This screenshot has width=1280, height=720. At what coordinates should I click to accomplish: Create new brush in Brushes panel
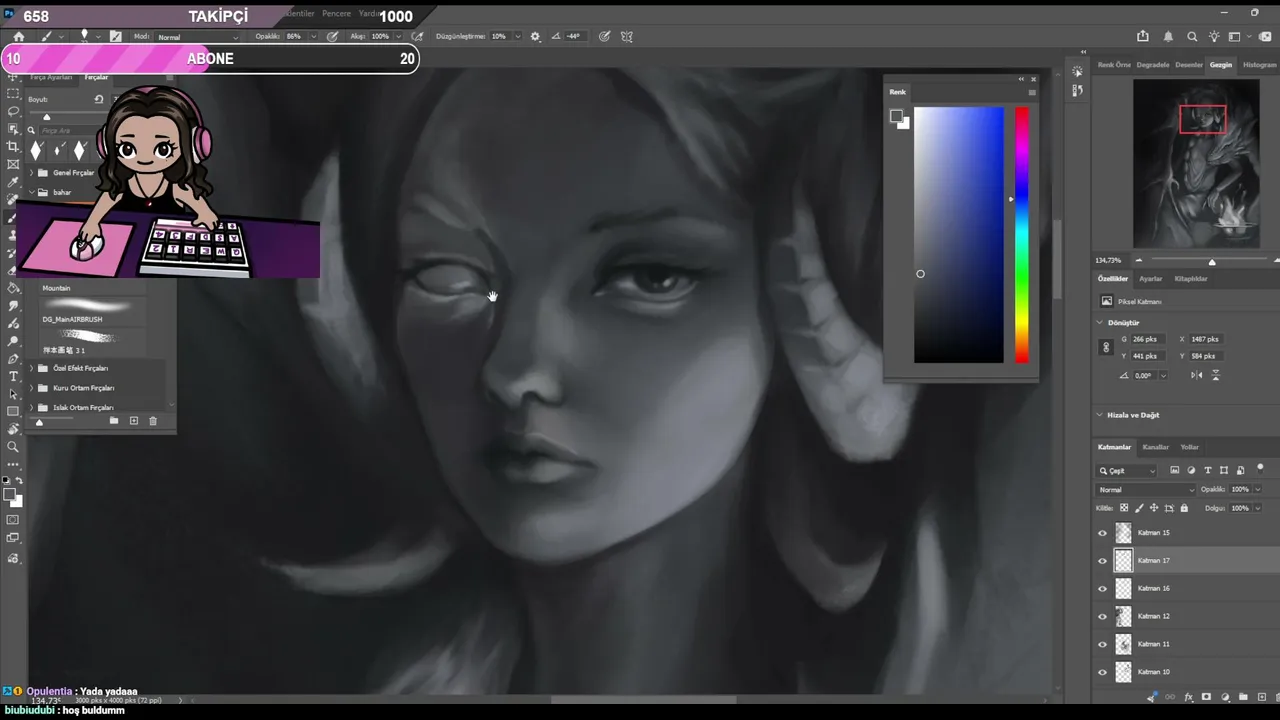134,421
